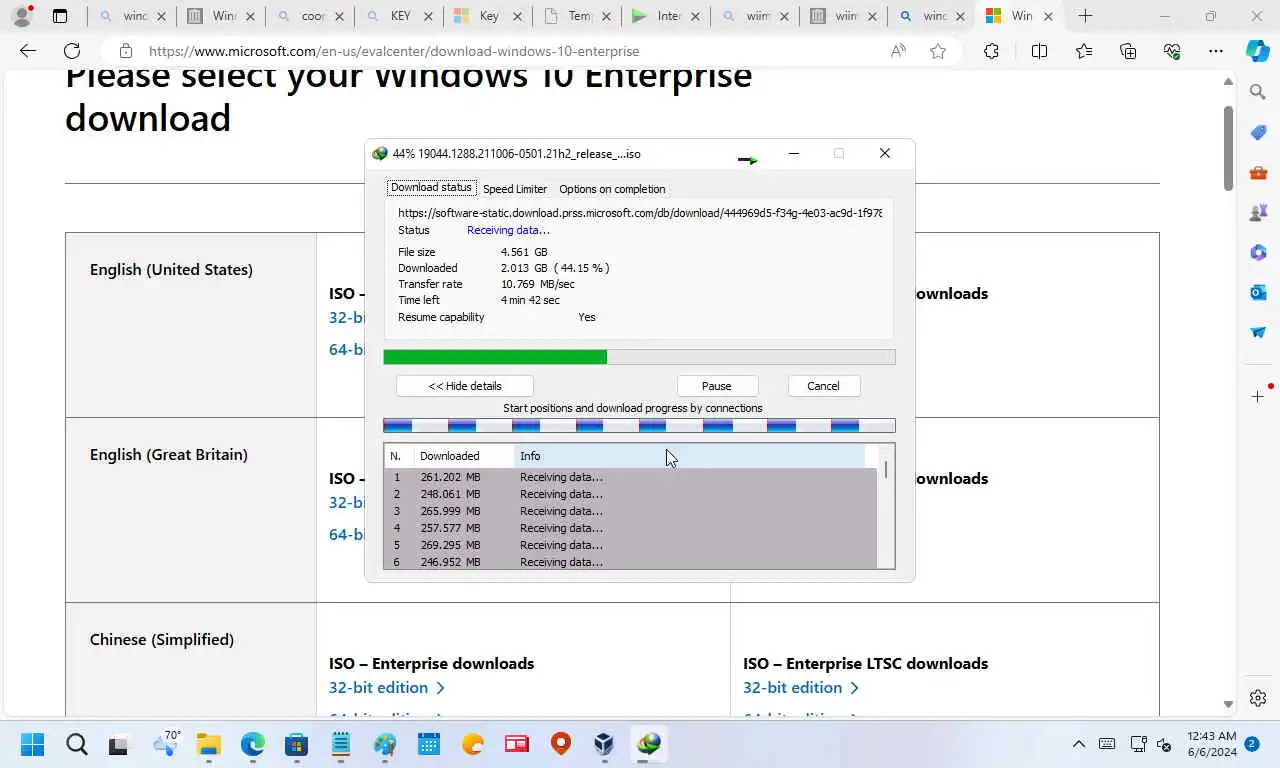Open the Shopping tag sidebar icon

[x=1258, y=132]
